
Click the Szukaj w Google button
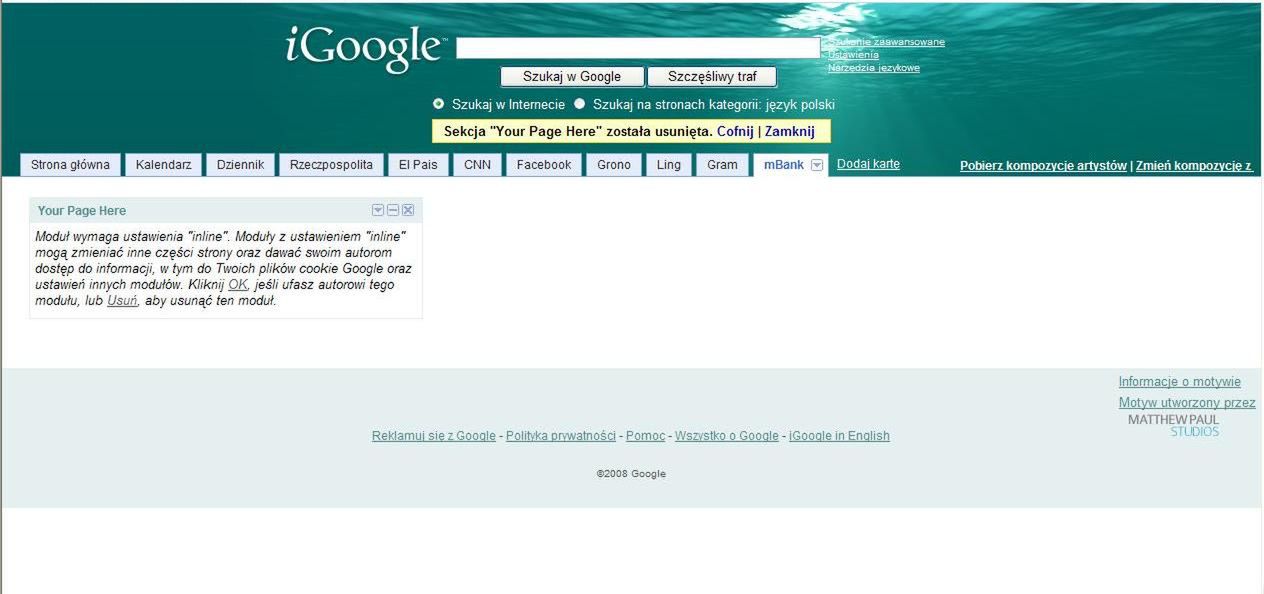(x=572, y=77)
